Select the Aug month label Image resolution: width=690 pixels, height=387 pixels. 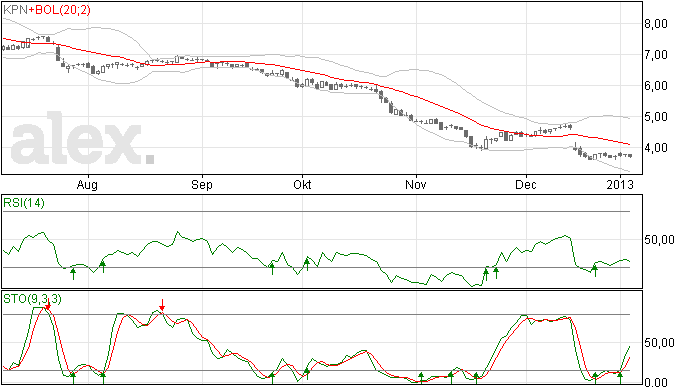click(x=87, y=184)
